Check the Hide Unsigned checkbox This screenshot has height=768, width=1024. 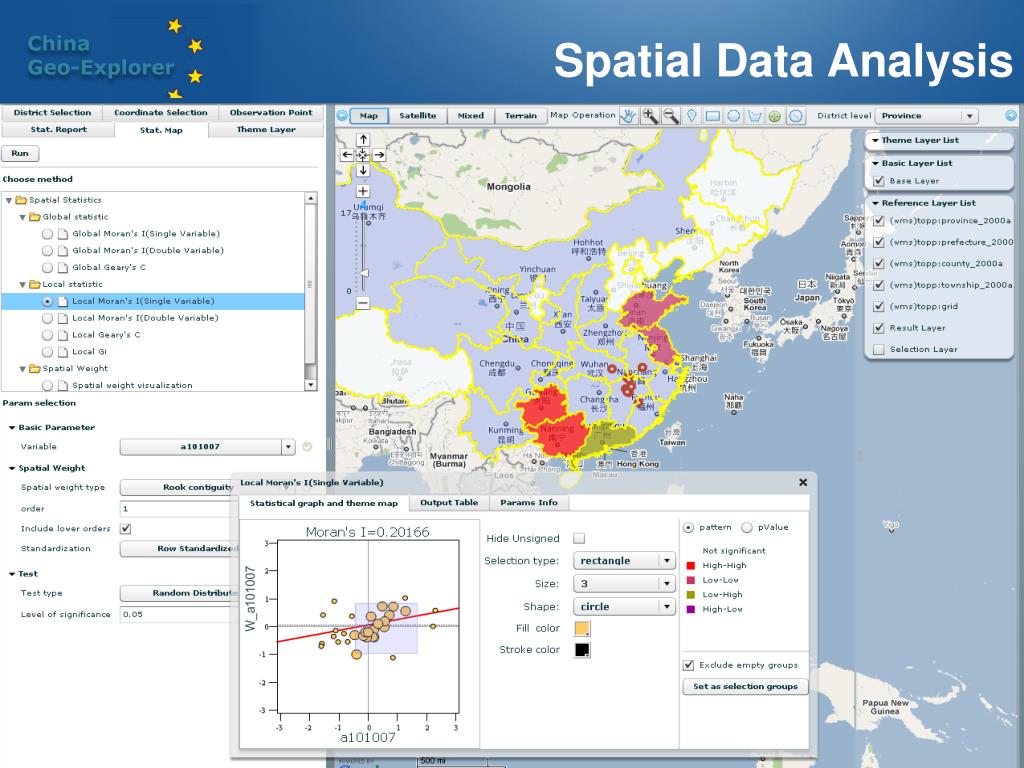579,538
